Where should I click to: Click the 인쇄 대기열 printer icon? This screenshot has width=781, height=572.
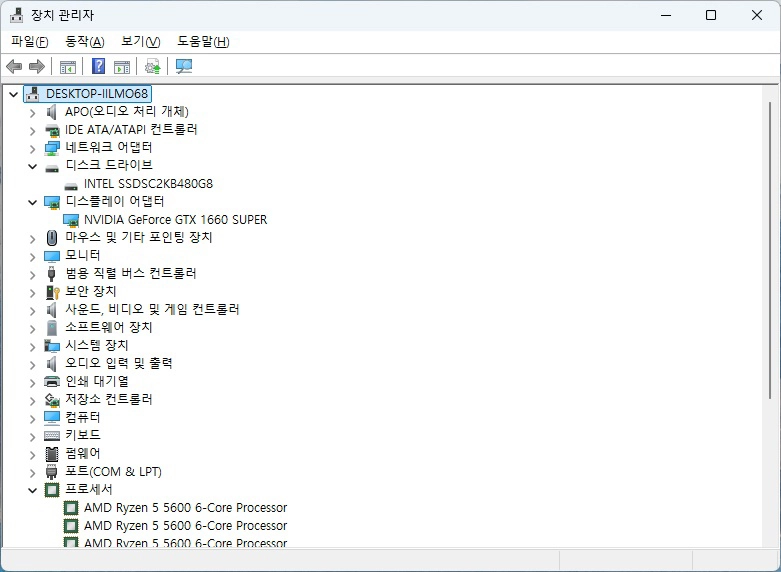click(52, 382)
